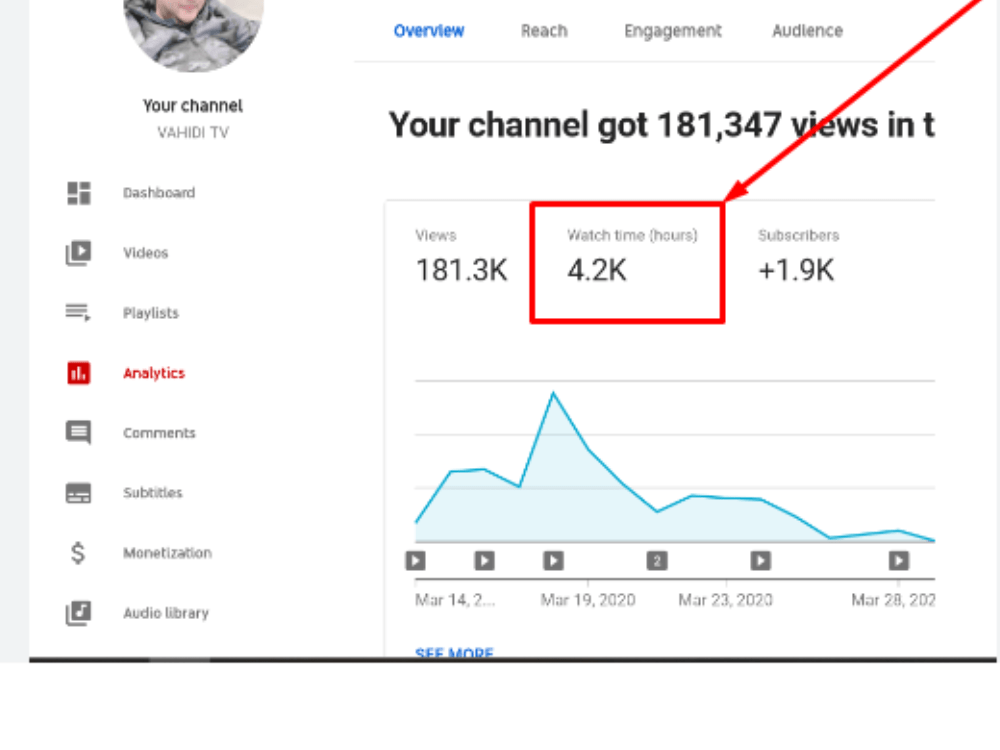Screen dimensions: 1000x750
Task: Click the chart peak data point
Action: coord(554,392)
